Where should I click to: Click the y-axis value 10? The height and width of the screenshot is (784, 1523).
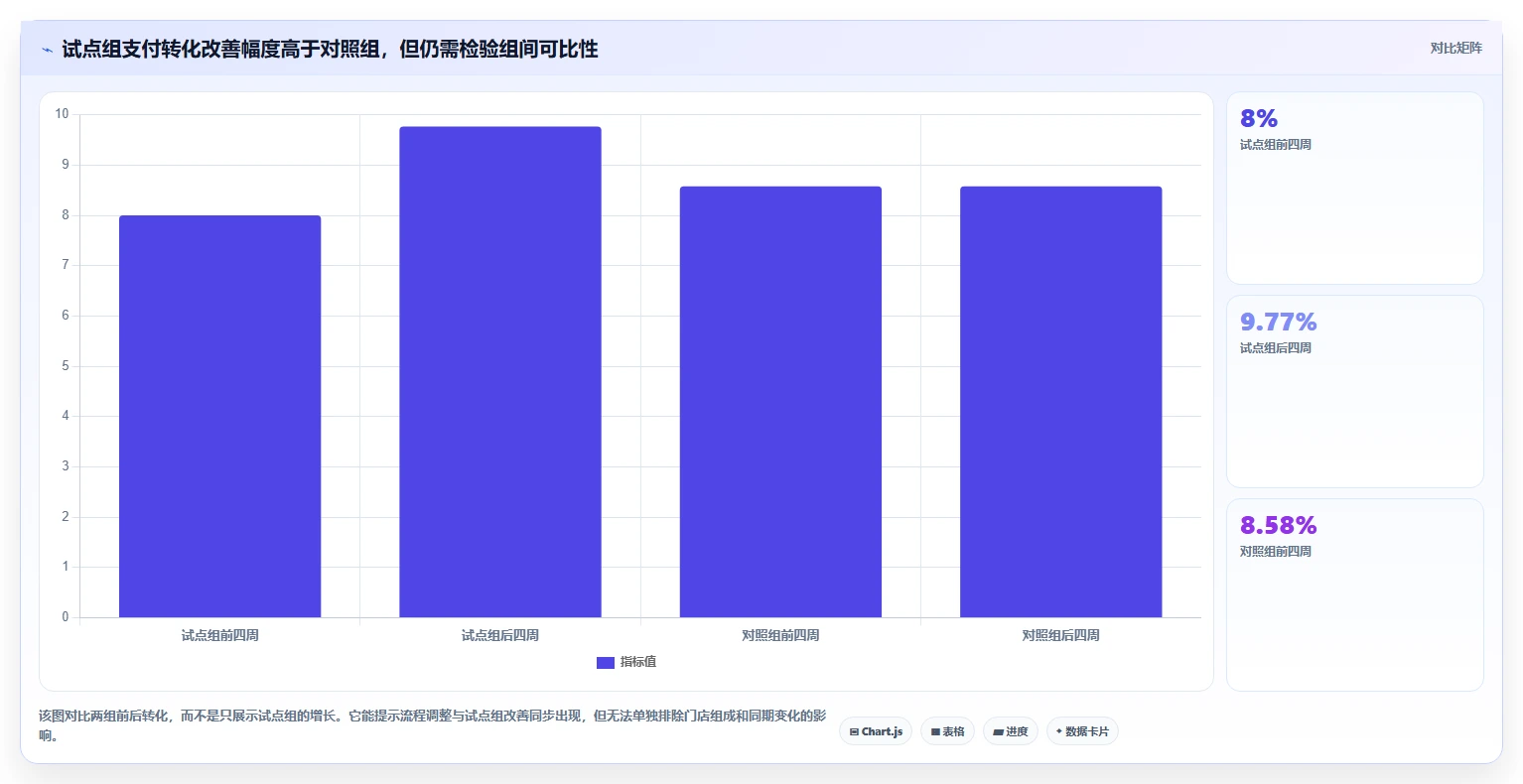point(62,114)
